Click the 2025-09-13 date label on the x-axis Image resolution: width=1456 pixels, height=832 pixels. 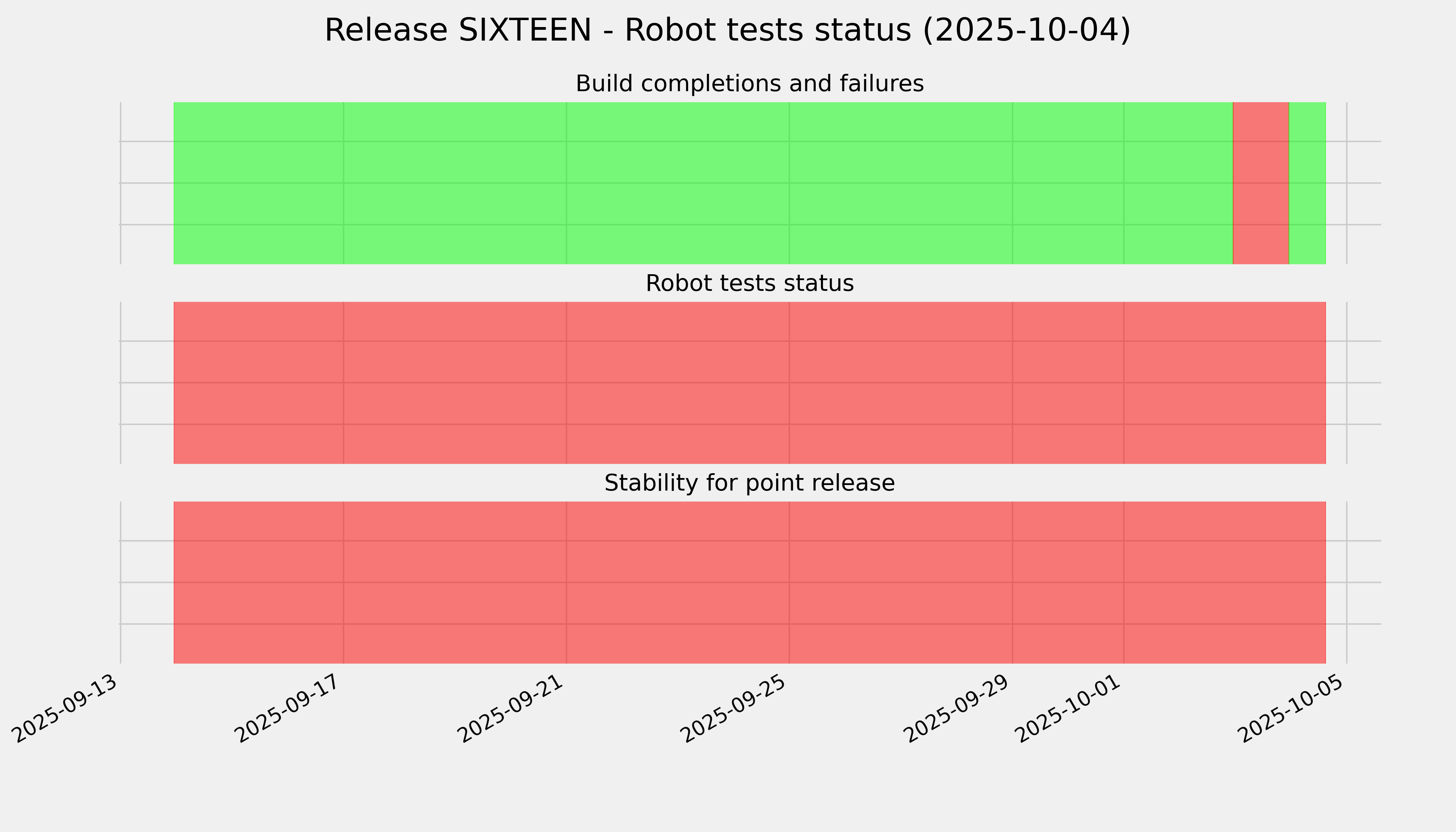(x=68, y=708)
